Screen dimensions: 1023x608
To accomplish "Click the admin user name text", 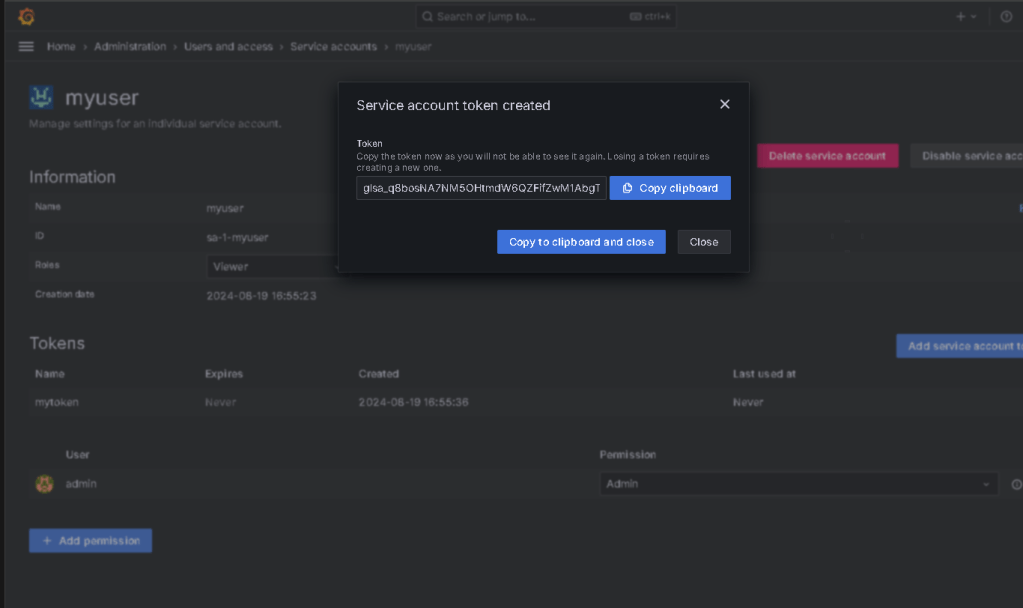I will pyautogui.click(x=81, y=484).
